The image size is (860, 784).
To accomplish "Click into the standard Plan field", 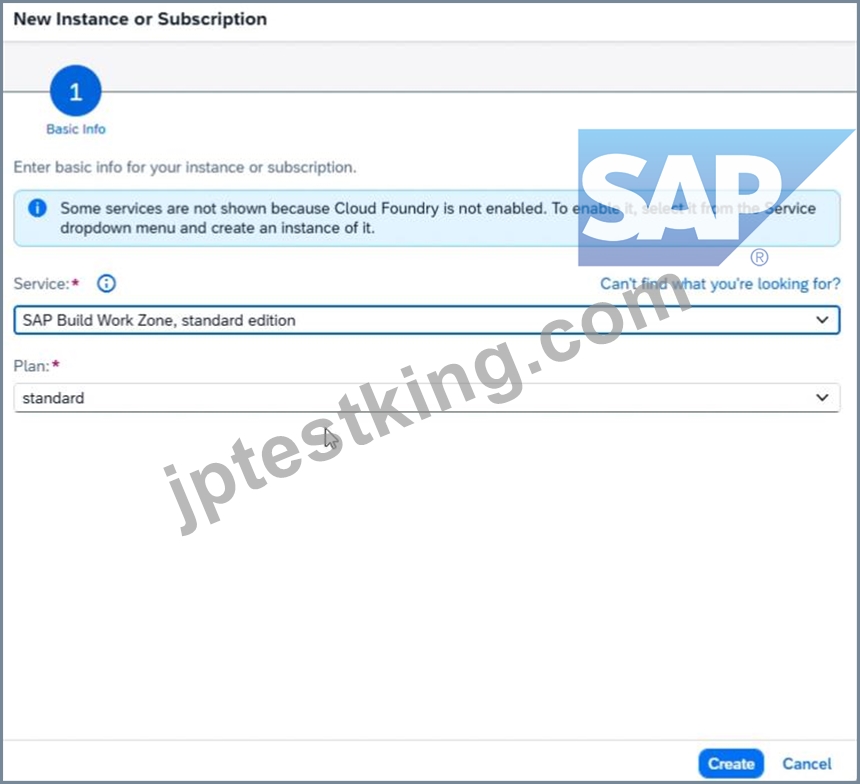I will point(427,398).
